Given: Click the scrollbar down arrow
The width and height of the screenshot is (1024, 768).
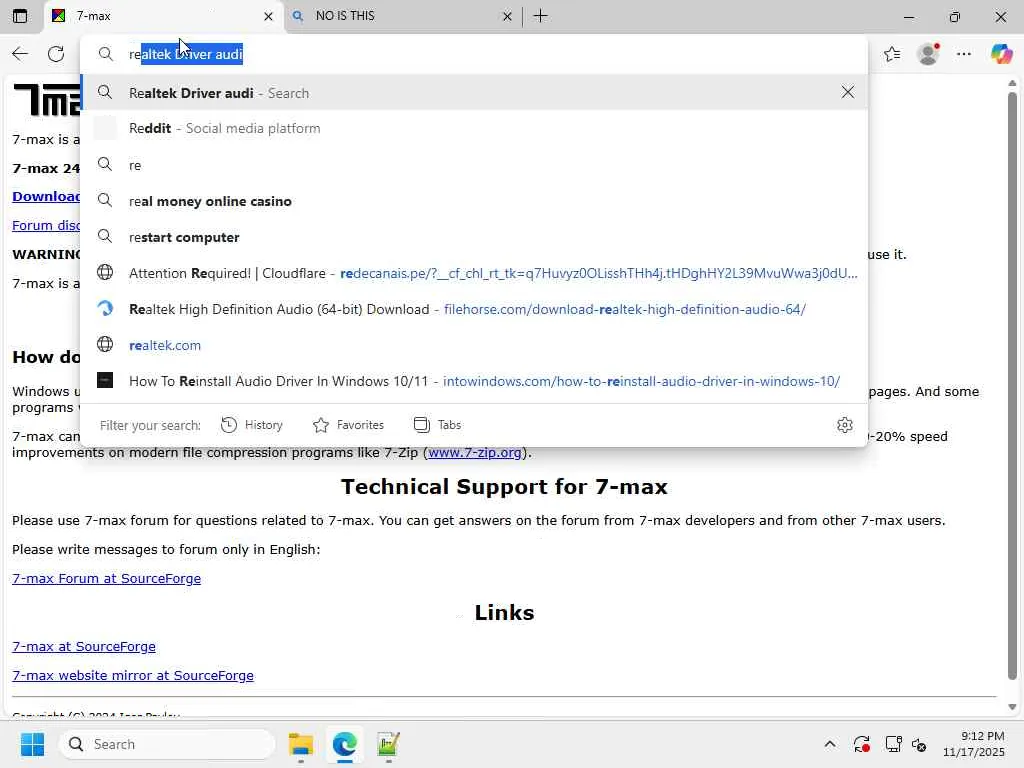Looking at the screenshot, I should pos(1012,707).
